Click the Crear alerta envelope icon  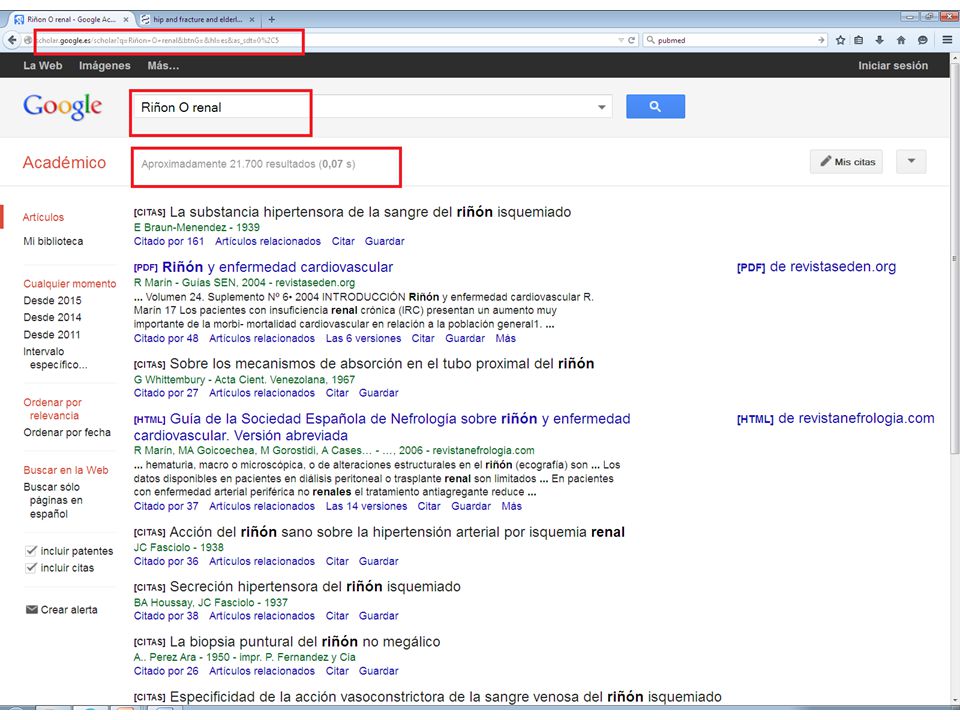tap(32, 609)
